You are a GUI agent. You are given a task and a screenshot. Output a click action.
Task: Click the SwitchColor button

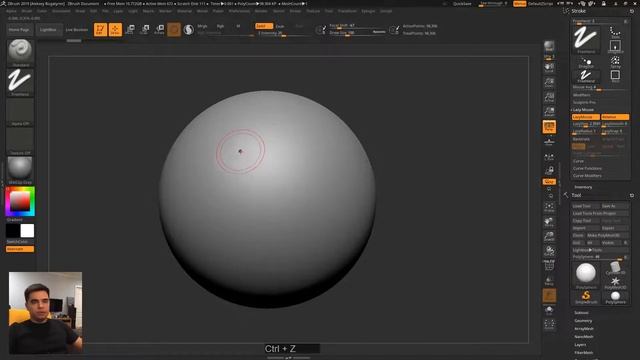[17, 242]
